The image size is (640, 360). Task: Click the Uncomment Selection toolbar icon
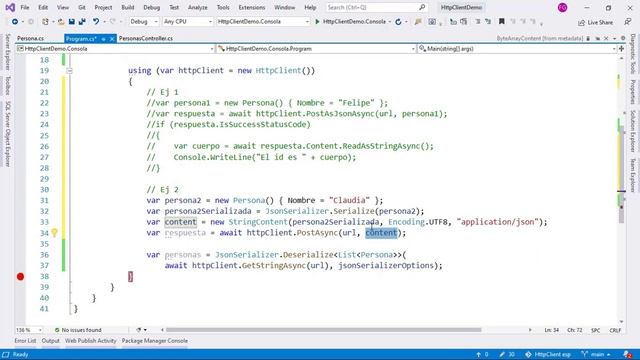[488, 22]
